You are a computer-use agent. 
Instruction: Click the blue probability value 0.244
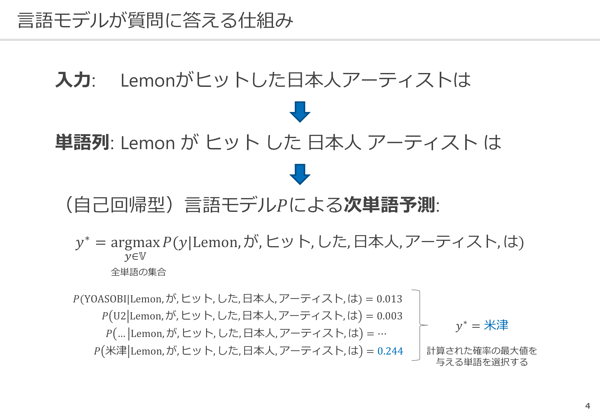(x=390, y=351)
